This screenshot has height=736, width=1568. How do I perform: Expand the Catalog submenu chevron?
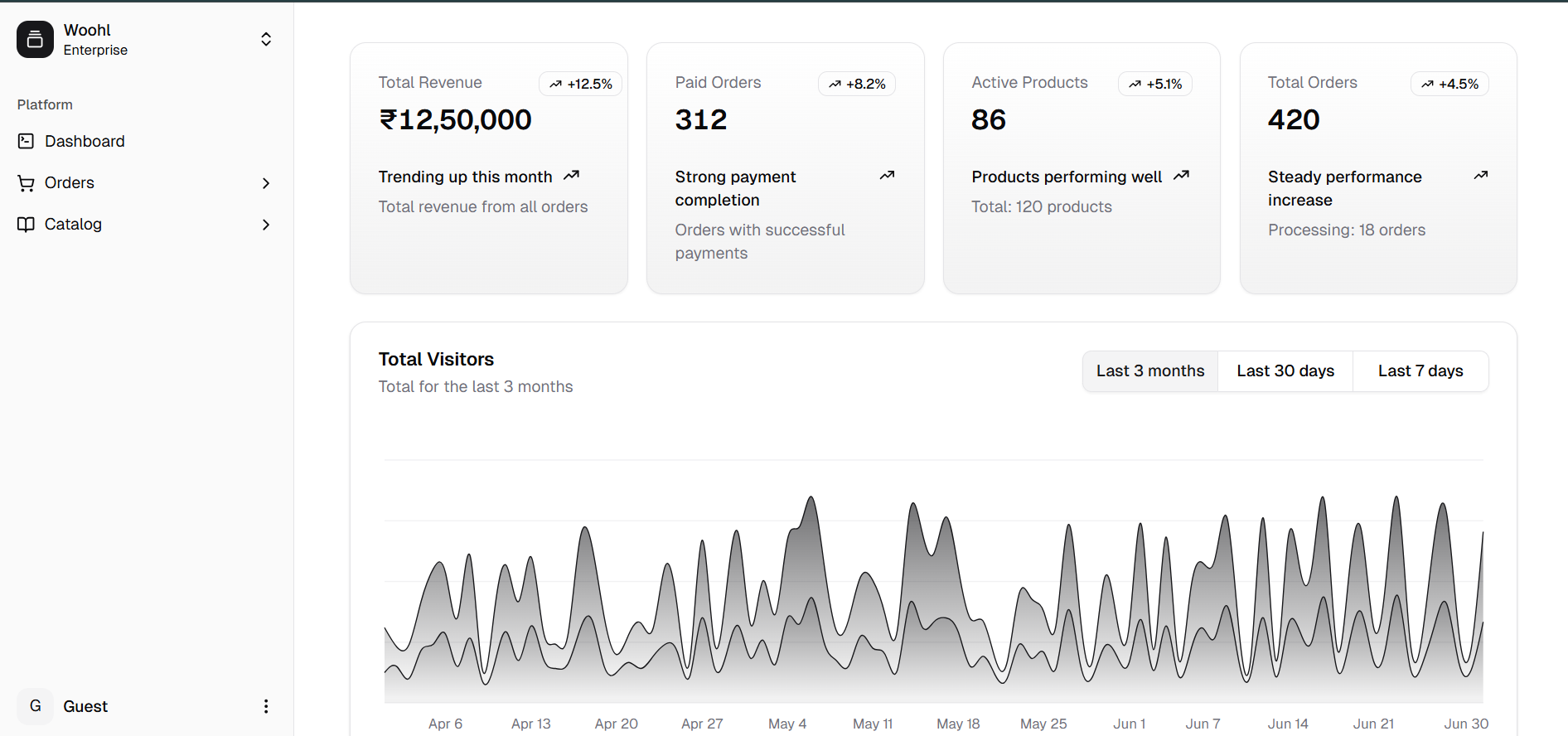266,225
